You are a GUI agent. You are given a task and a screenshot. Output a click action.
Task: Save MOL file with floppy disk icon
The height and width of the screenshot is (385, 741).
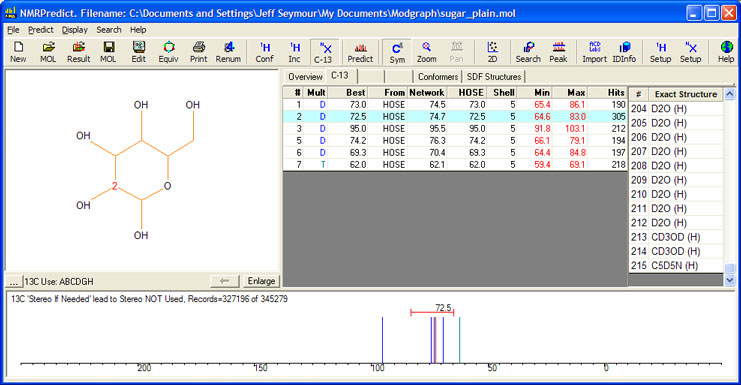[x=108, y=52]
